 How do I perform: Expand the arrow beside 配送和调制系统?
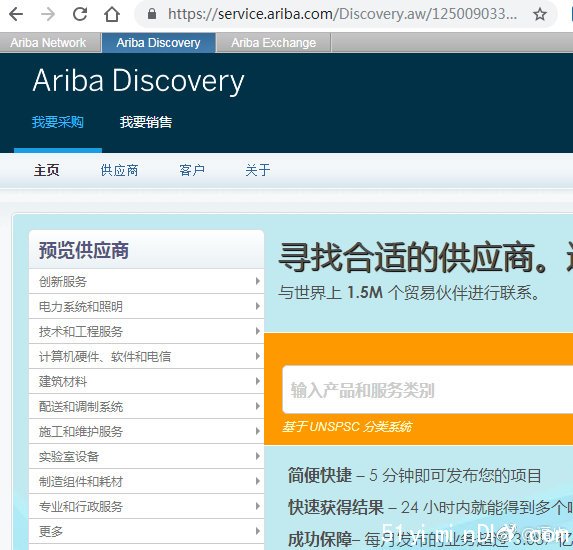(258, 406)
